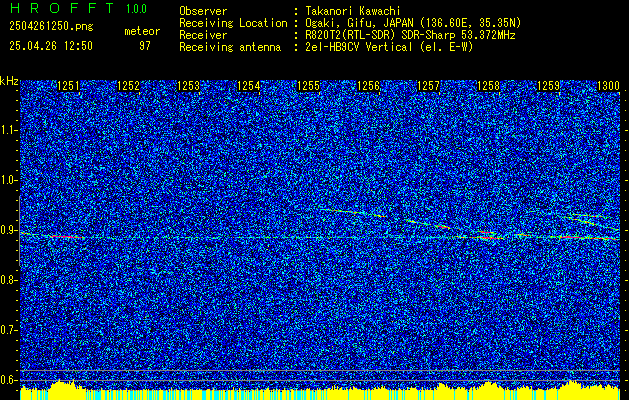Viewport: 629px width, 400px height.
Task: Click the 1259 time marker
Action: coord(548,86)
